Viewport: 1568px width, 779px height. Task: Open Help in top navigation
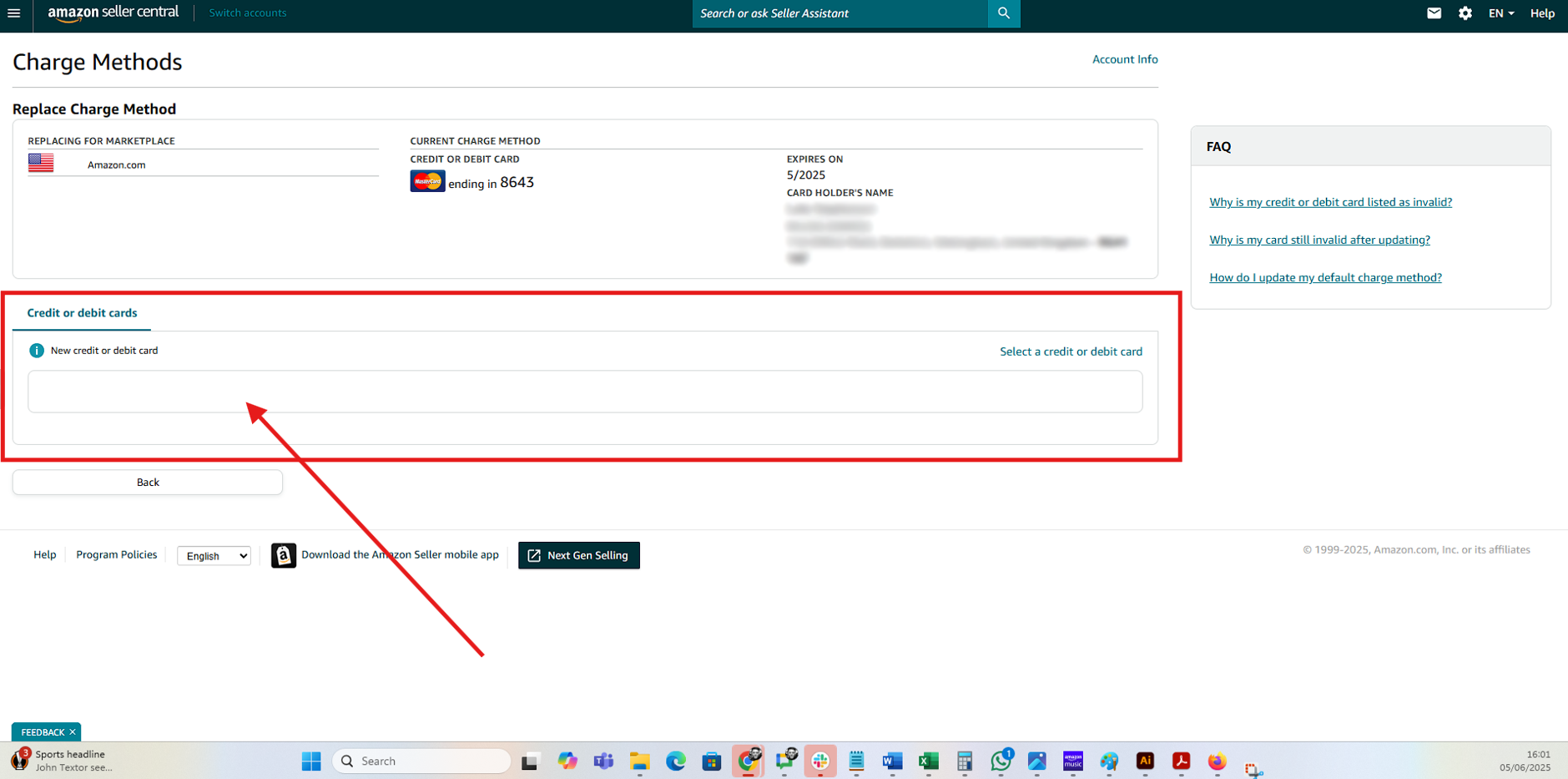coord(1542,13)
